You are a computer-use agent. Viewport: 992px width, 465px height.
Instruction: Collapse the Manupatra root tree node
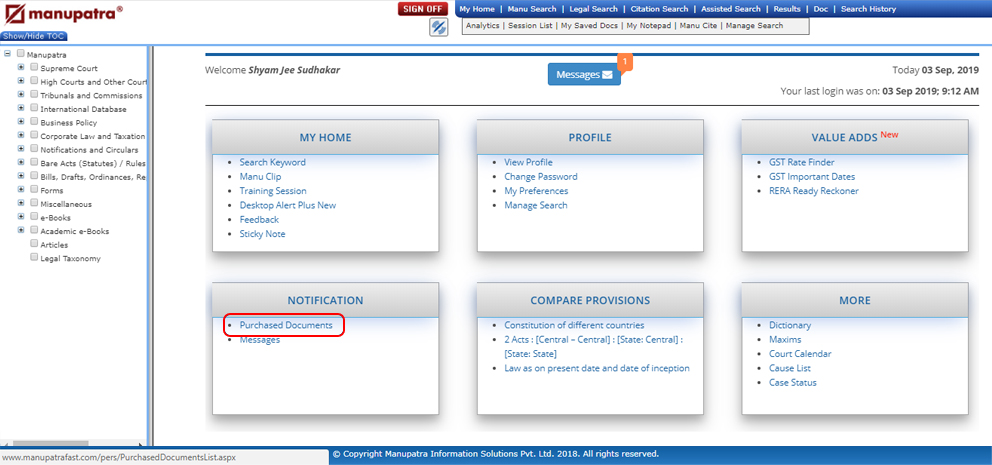8,54
